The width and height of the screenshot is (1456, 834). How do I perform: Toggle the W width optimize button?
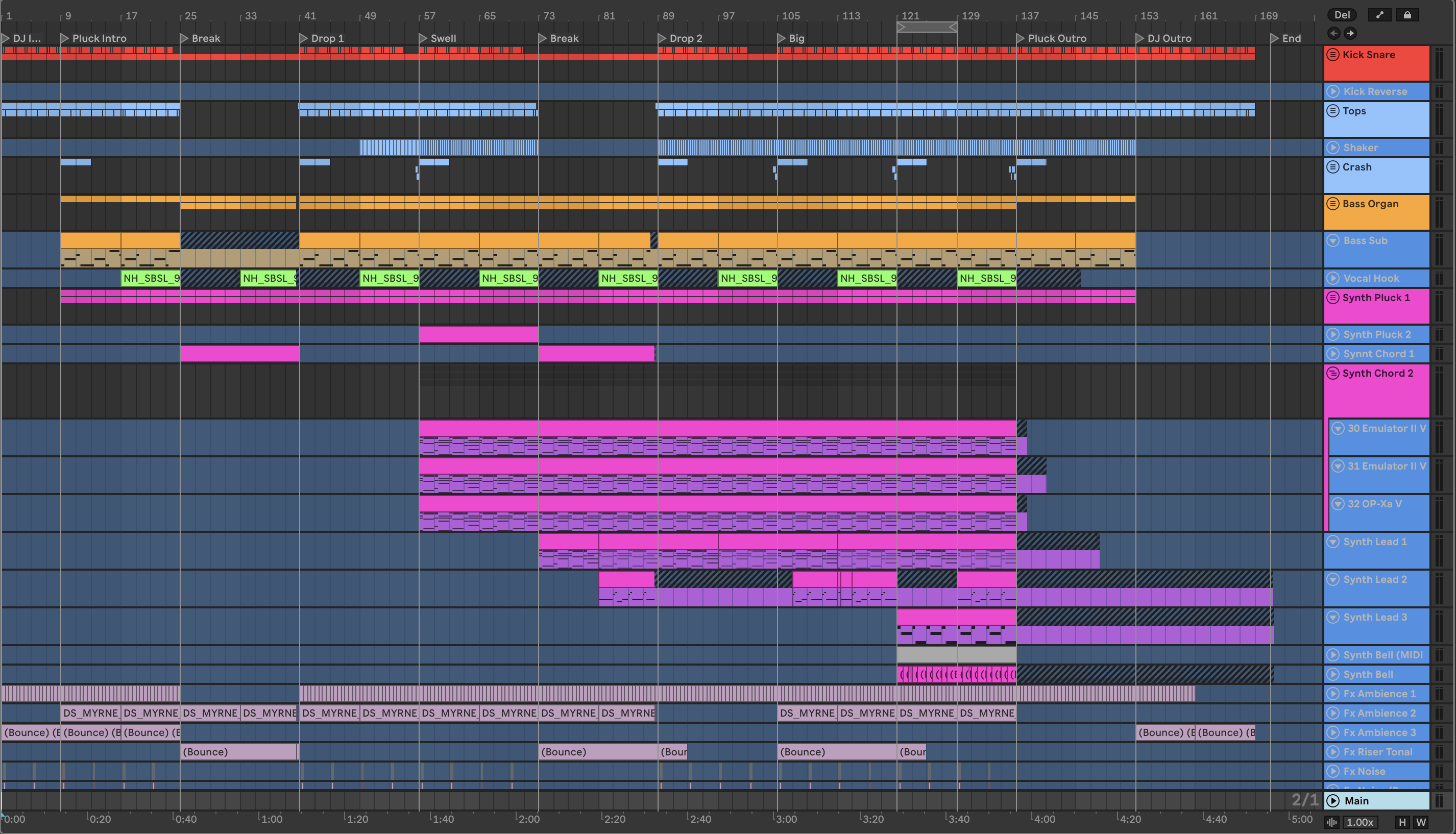[x=1421, y=822]
